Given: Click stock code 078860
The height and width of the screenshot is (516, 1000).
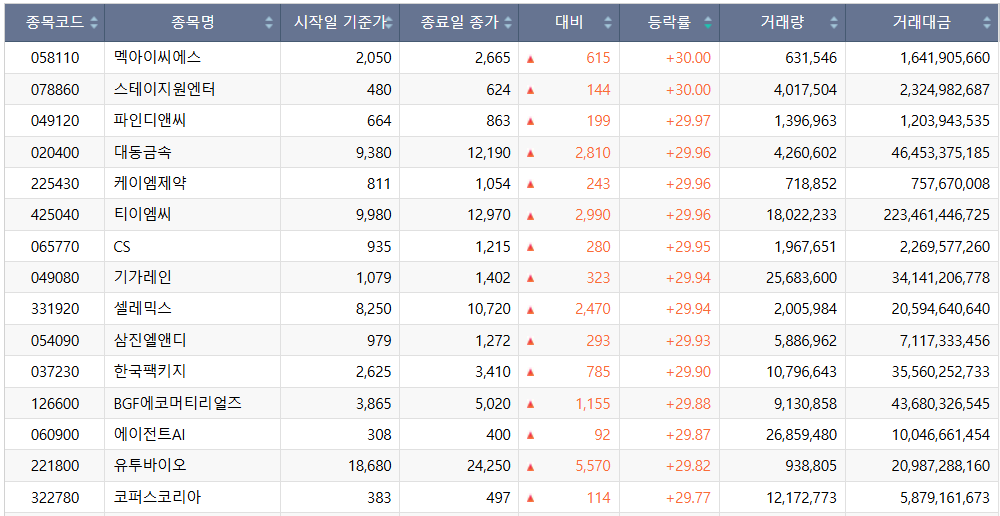Looking at the screenshot, I should 55,89.
